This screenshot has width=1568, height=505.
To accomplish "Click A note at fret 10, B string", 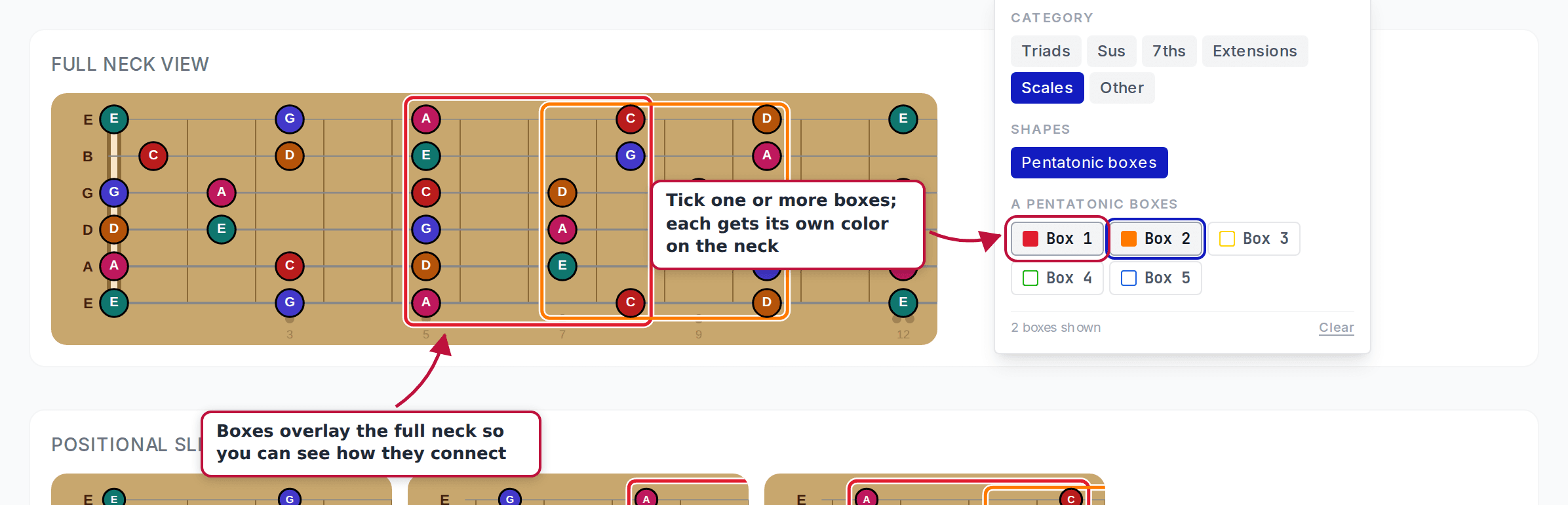I will point(767,156).
